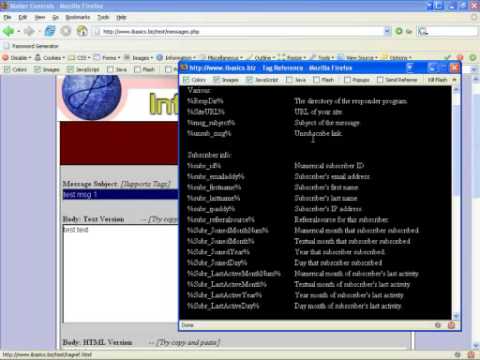Toggle JavaScript checkbox in Tag Reference window
480x360 pixels.
[249, 80]
